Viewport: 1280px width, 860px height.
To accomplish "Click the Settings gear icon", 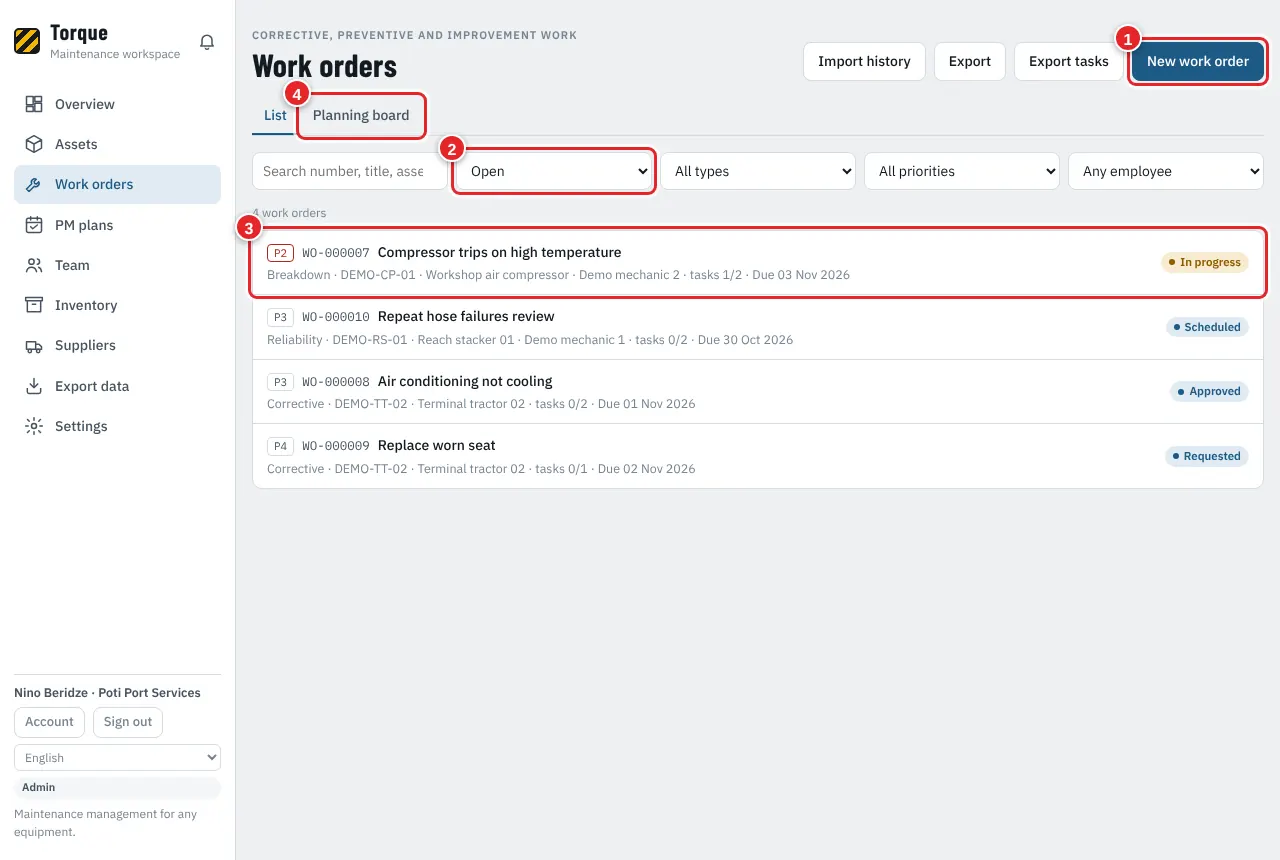I will pyautogui.click(x=34, y=426).
